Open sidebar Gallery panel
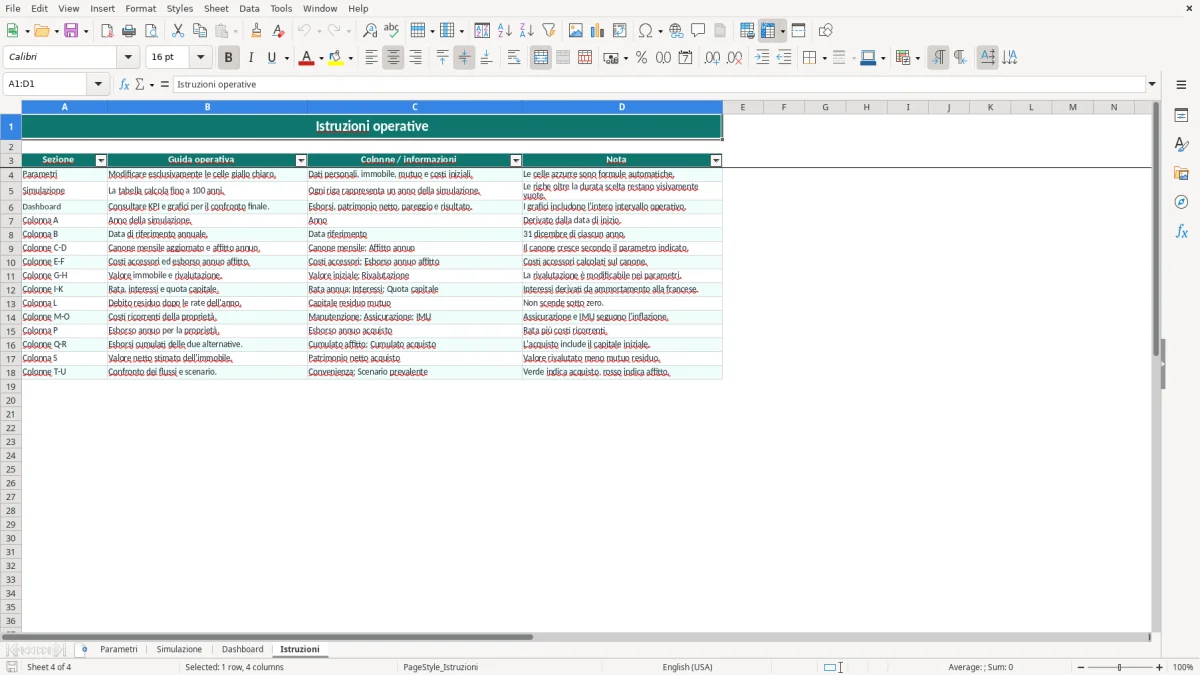1200x675 pixels. pos(1181,173)
